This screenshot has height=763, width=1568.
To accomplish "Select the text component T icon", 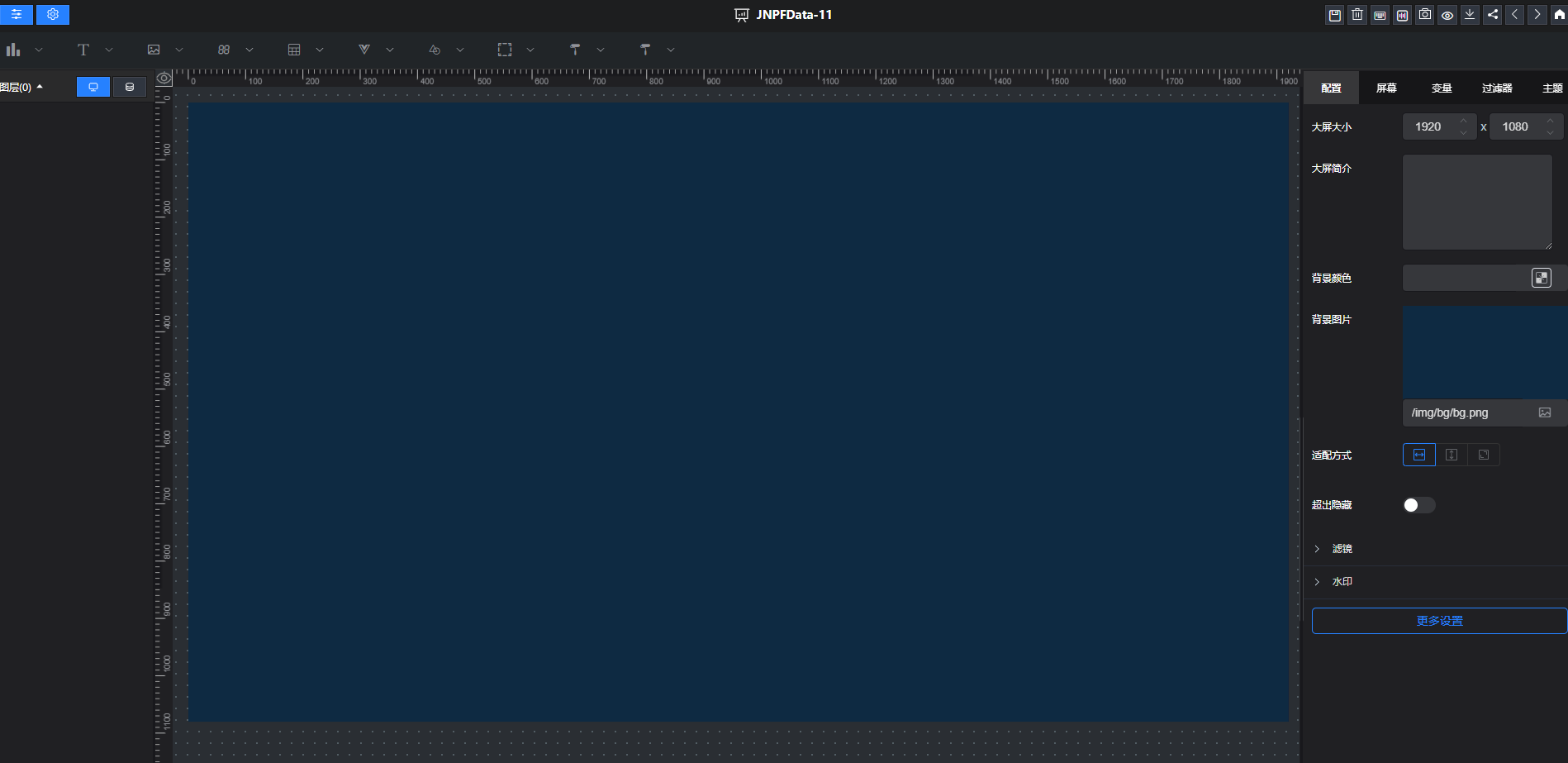I will click(x=83, y=50).
